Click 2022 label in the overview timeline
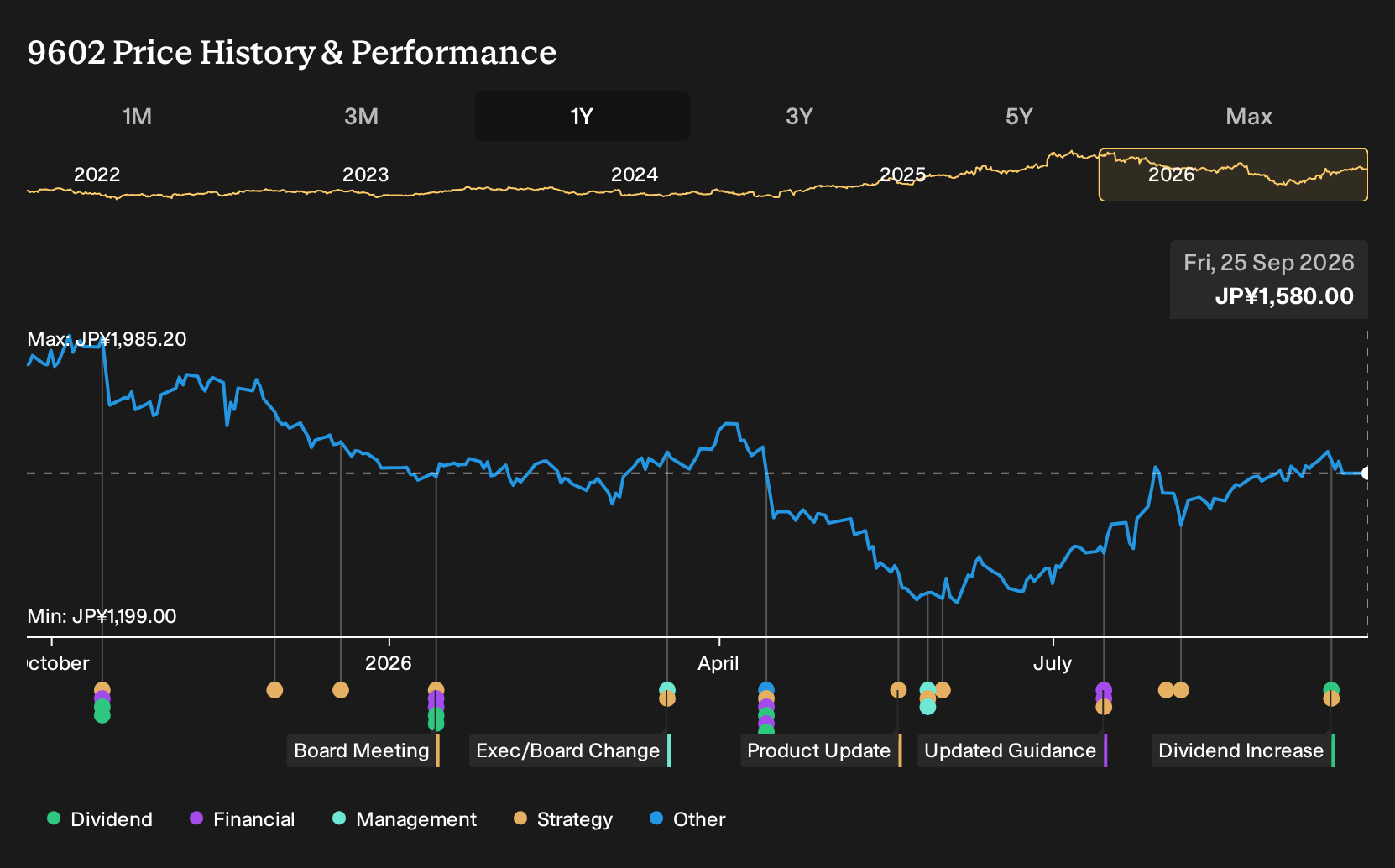This screenshot has height=868, width=1395. tap(97, 175)
